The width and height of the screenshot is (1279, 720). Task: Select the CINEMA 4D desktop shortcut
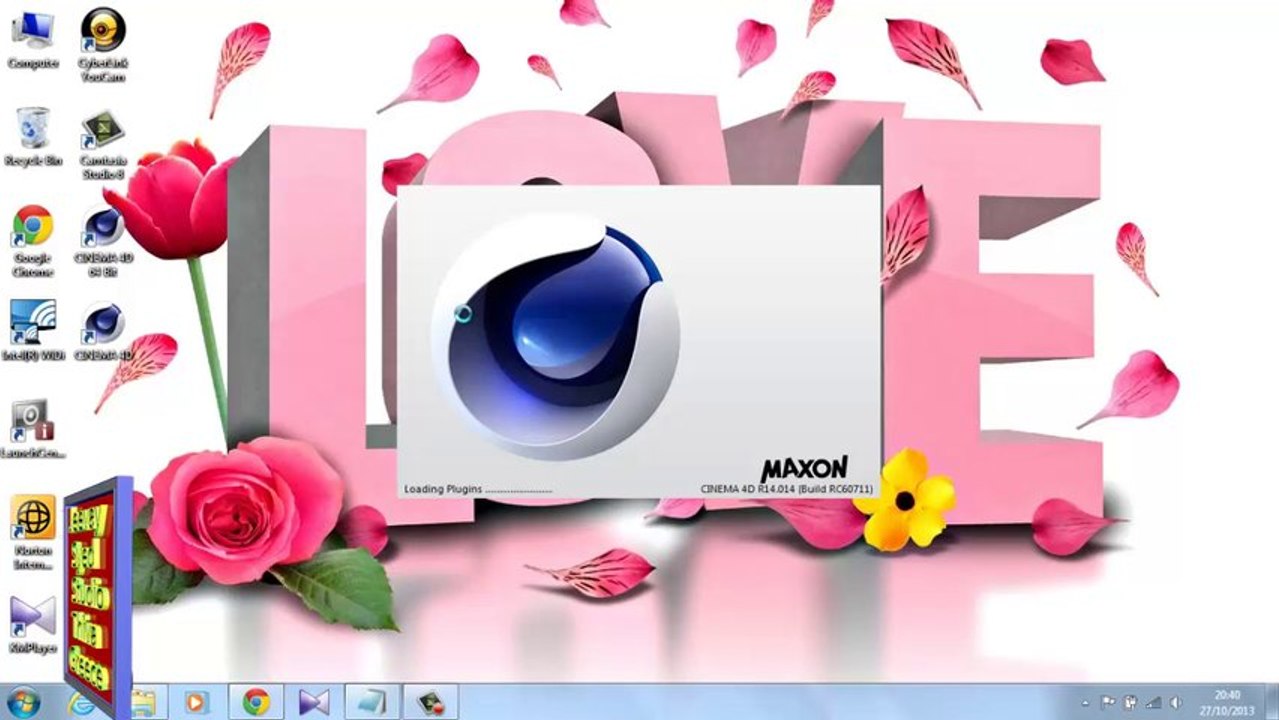point(103,330)
